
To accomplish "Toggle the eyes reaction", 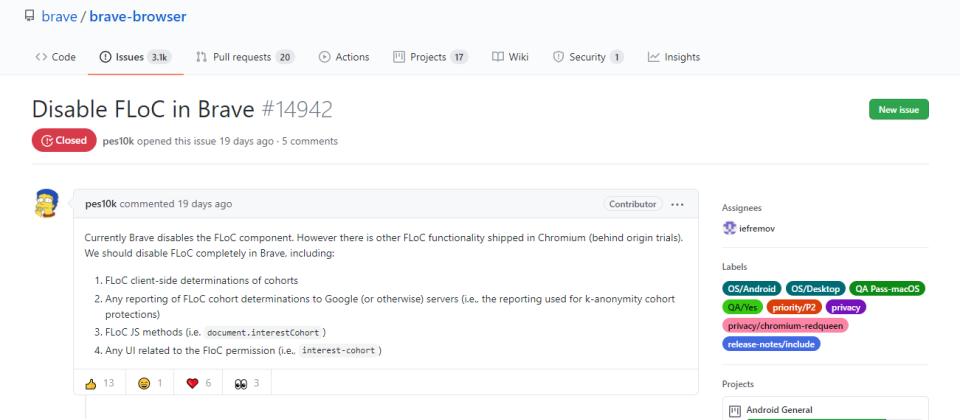I will click(247, 383).
